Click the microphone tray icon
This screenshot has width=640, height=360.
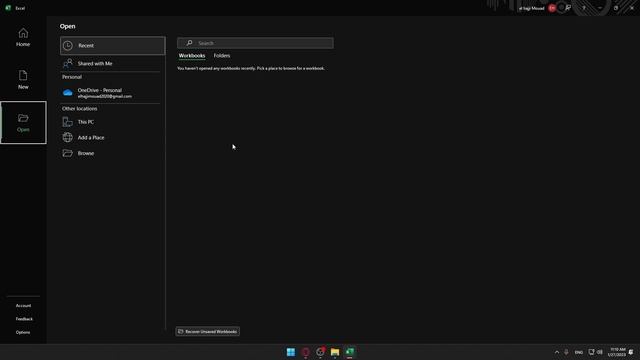[x=566, y=352]
